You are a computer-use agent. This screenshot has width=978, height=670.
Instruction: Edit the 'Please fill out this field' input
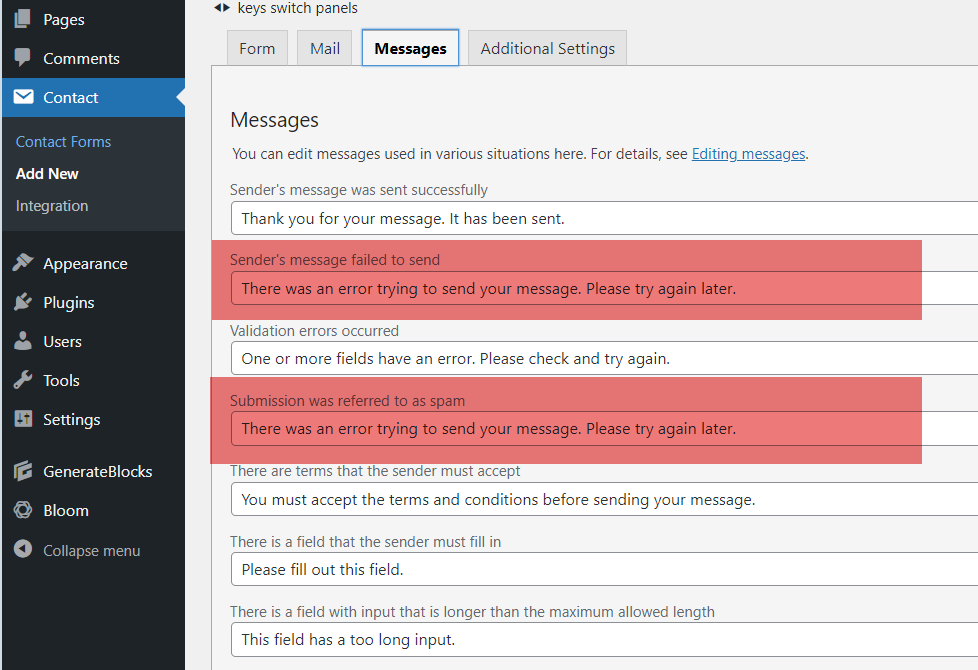(604, 569)
